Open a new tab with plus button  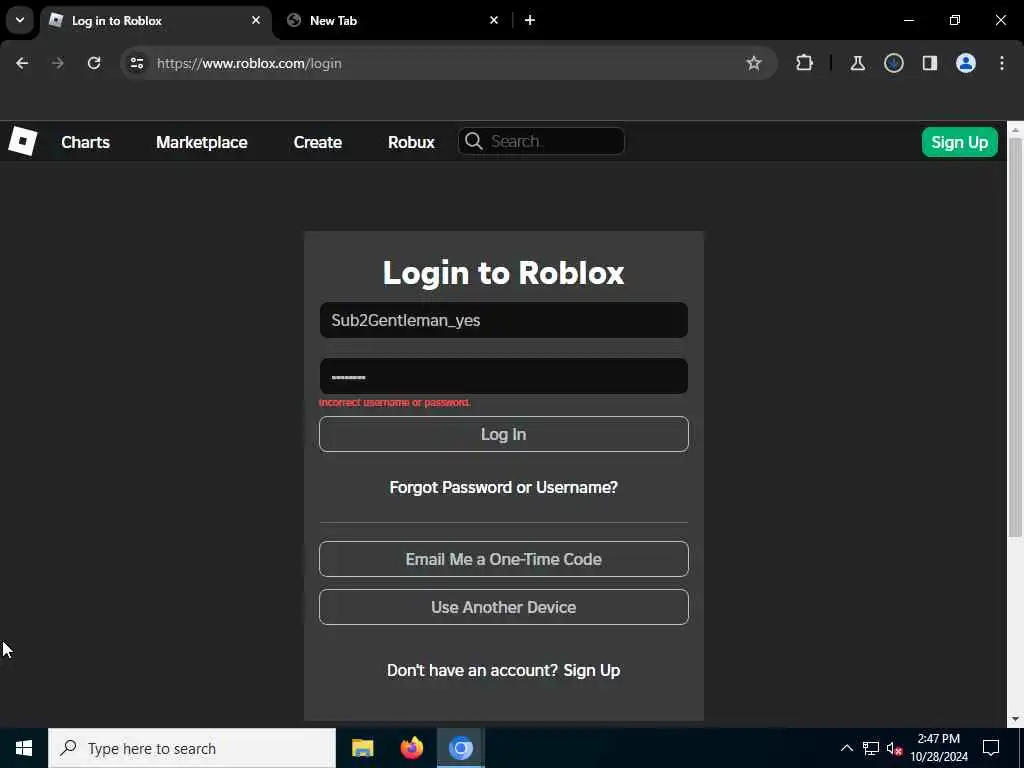[x=530, y=20]
